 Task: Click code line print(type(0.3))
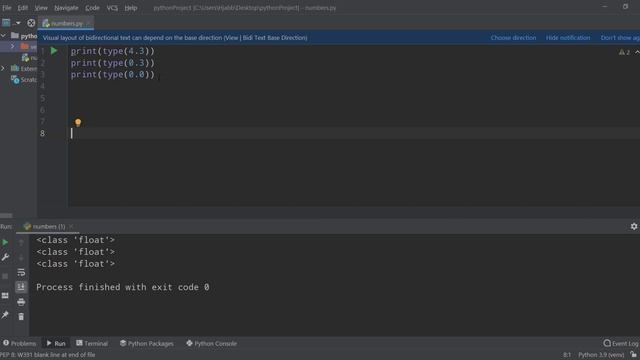[x=113, y=63]
